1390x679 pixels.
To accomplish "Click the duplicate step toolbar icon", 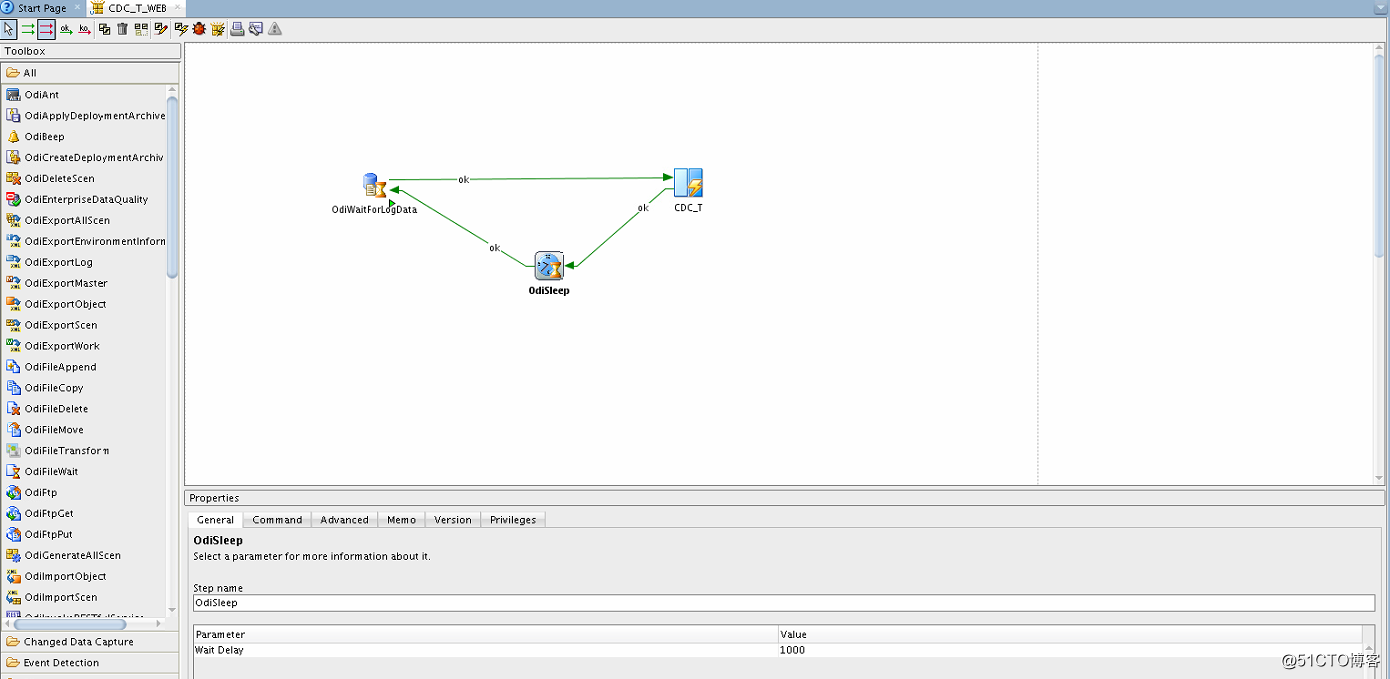I will (104, 29).
